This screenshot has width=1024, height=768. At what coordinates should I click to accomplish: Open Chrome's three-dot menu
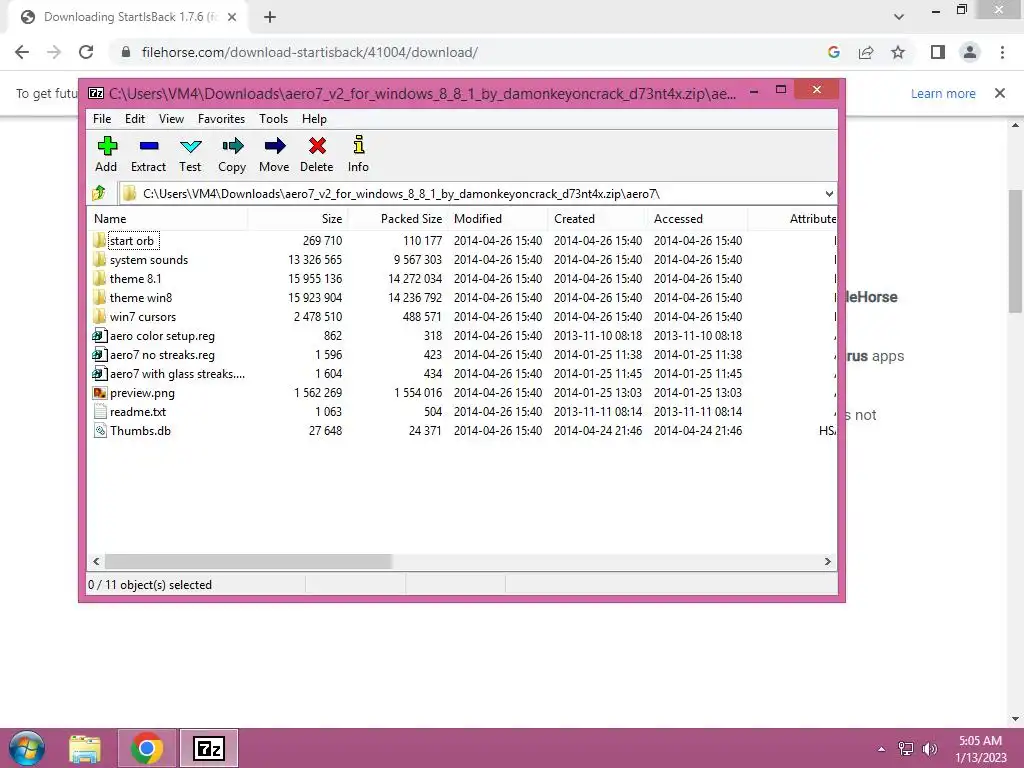pyautogui.click(x=1002, y=52)
